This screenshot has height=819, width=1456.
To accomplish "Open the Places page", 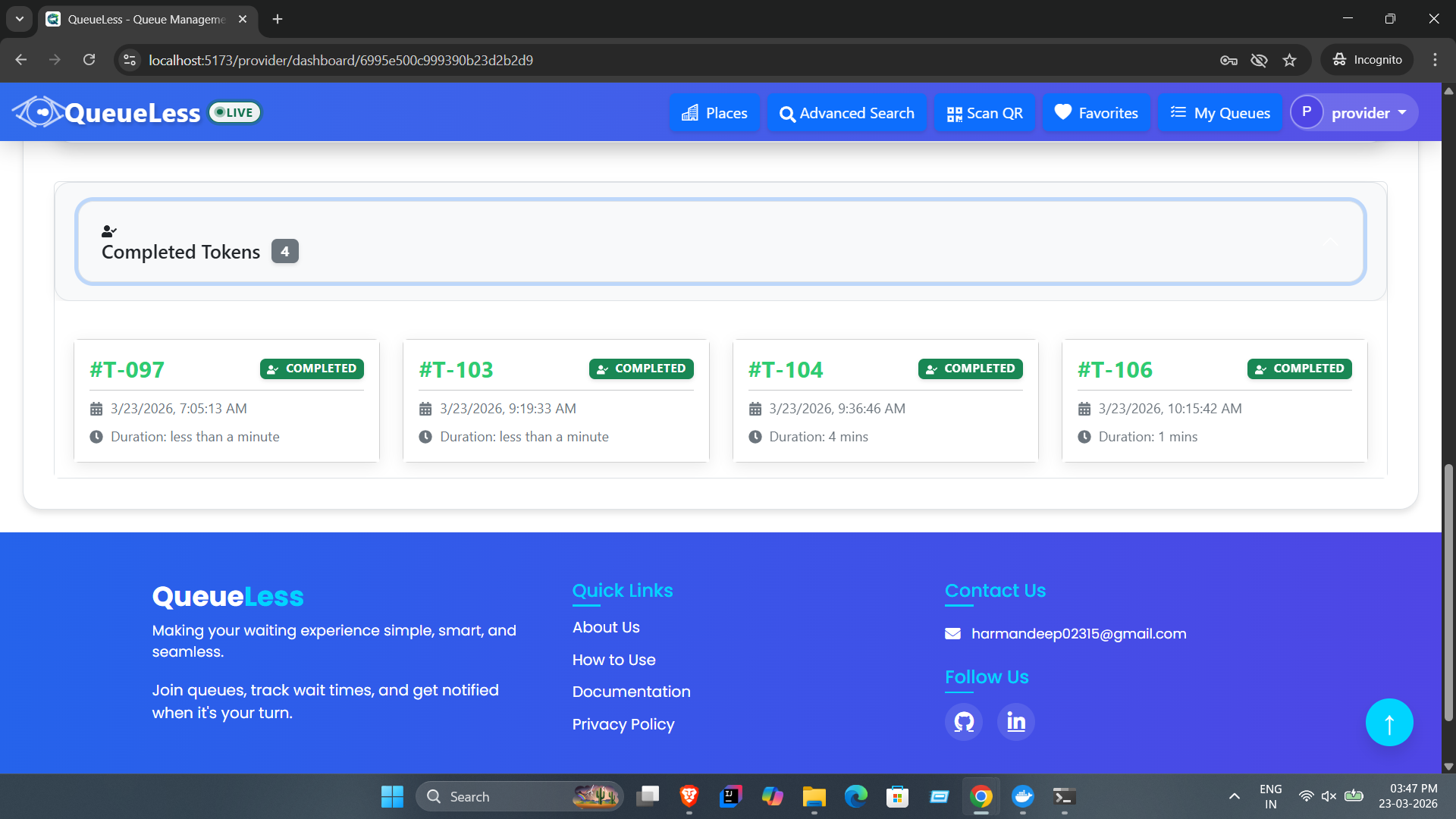I will 714,113.
